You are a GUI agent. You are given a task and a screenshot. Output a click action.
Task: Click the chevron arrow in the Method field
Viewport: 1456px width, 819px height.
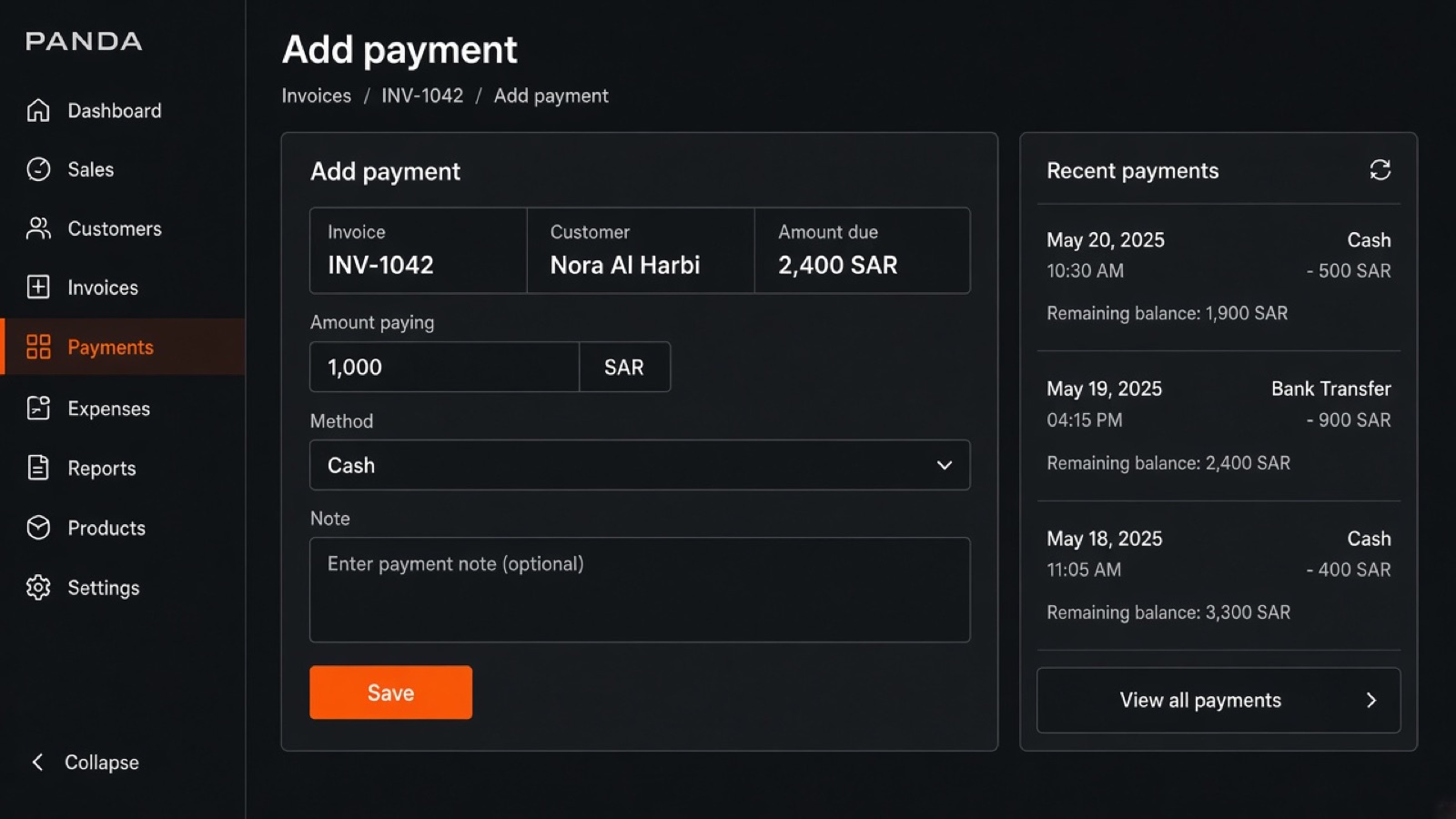[945, 465]
